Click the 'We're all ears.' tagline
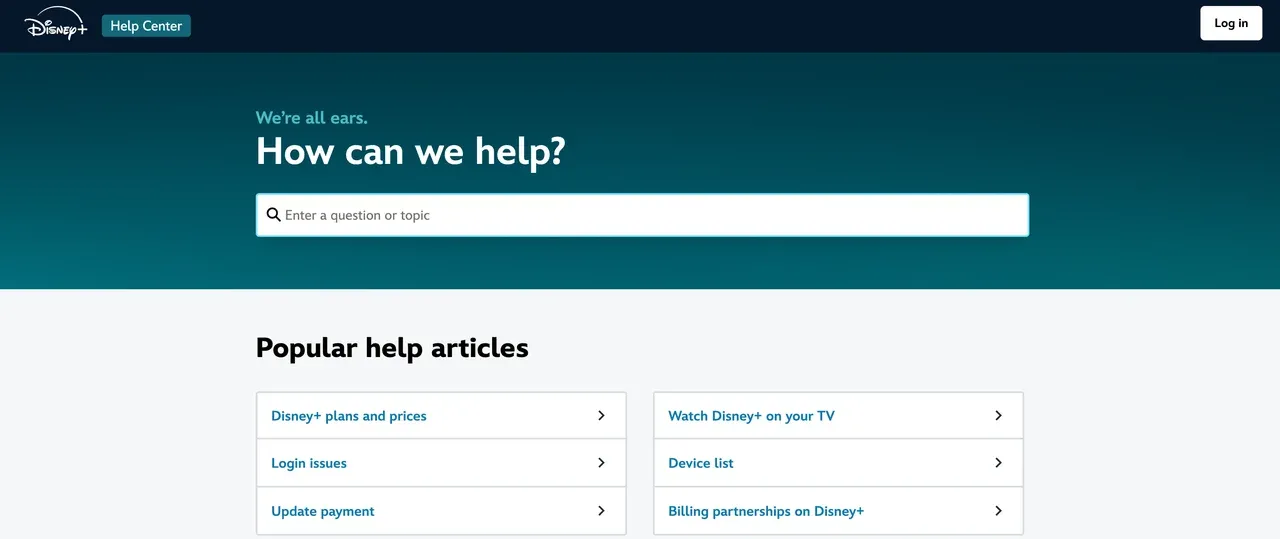Image resolution: width=1280 pixels, height=539 pixels. coord(312,118)
